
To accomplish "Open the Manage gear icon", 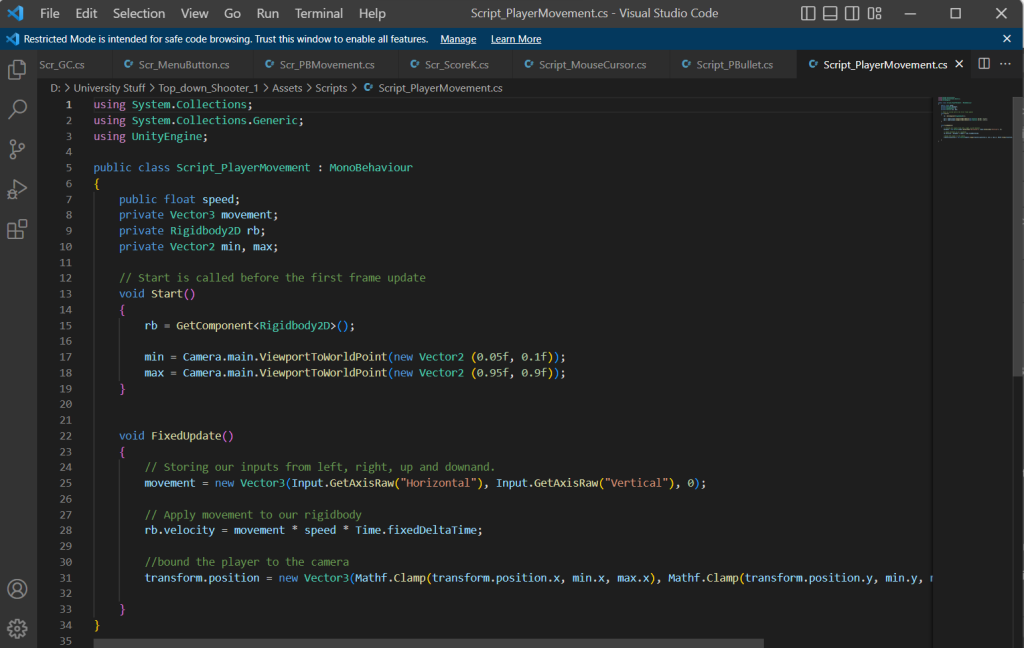I will pos(17,628).
